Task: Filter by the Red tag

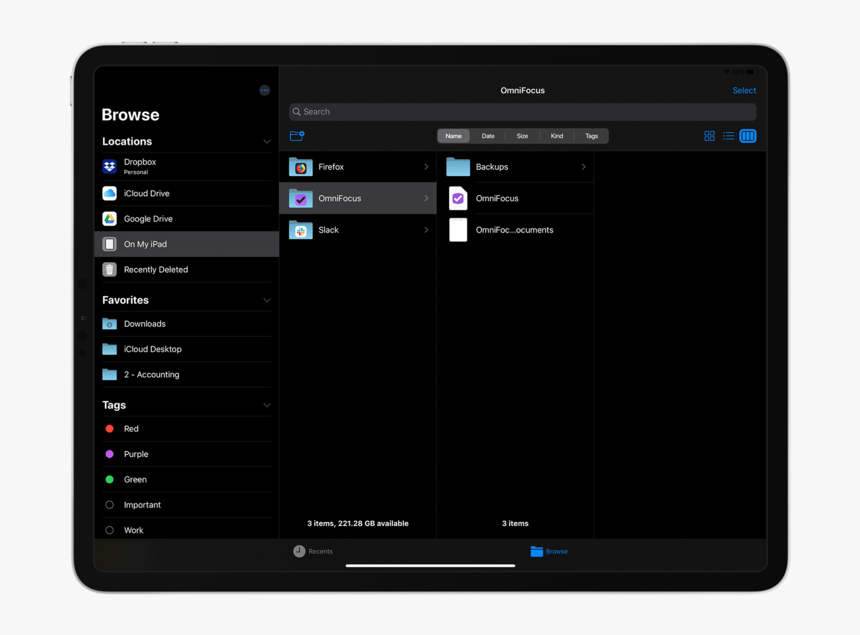Action: 186,428
